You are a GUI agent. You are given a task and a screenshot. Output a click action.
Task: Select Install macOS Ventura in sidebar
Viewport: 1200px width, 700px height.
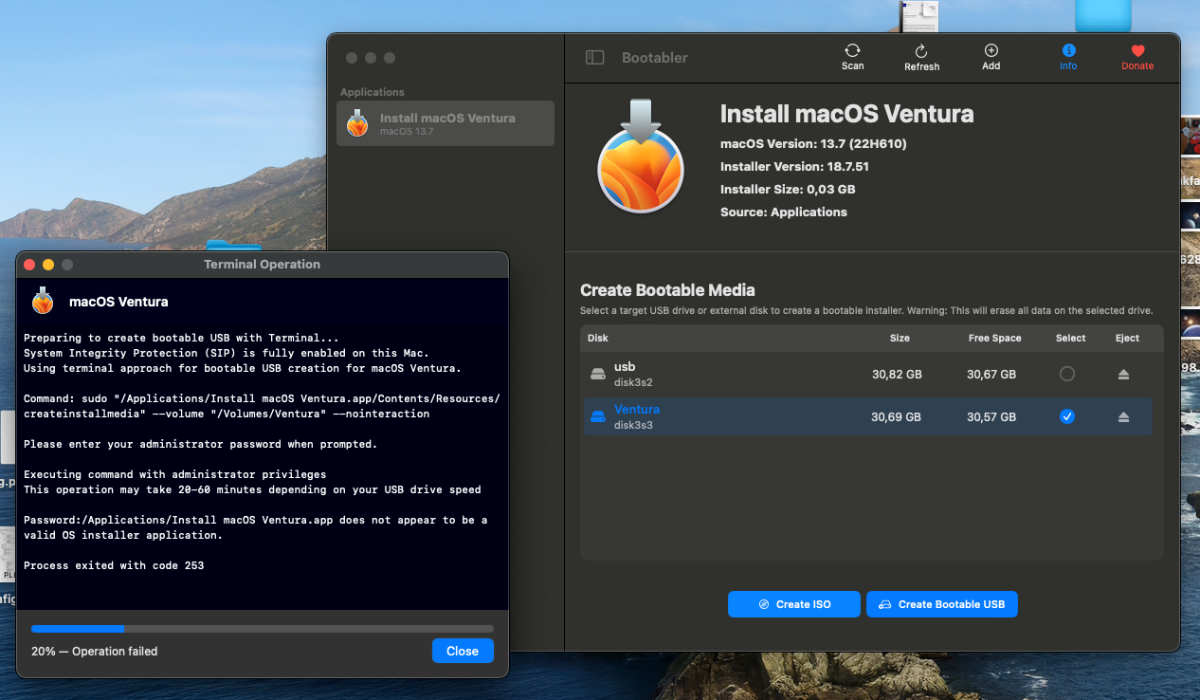[x=445, y=124]
